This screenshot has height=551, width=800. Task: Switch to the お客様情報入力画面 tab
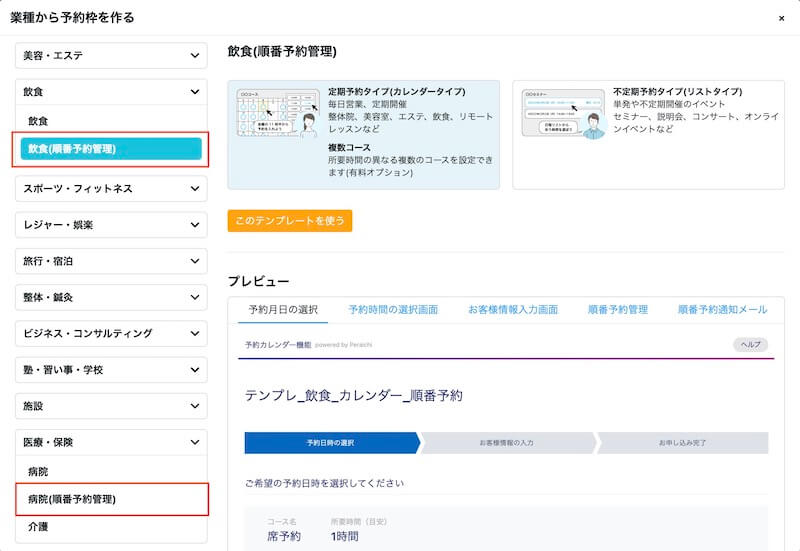512,310
